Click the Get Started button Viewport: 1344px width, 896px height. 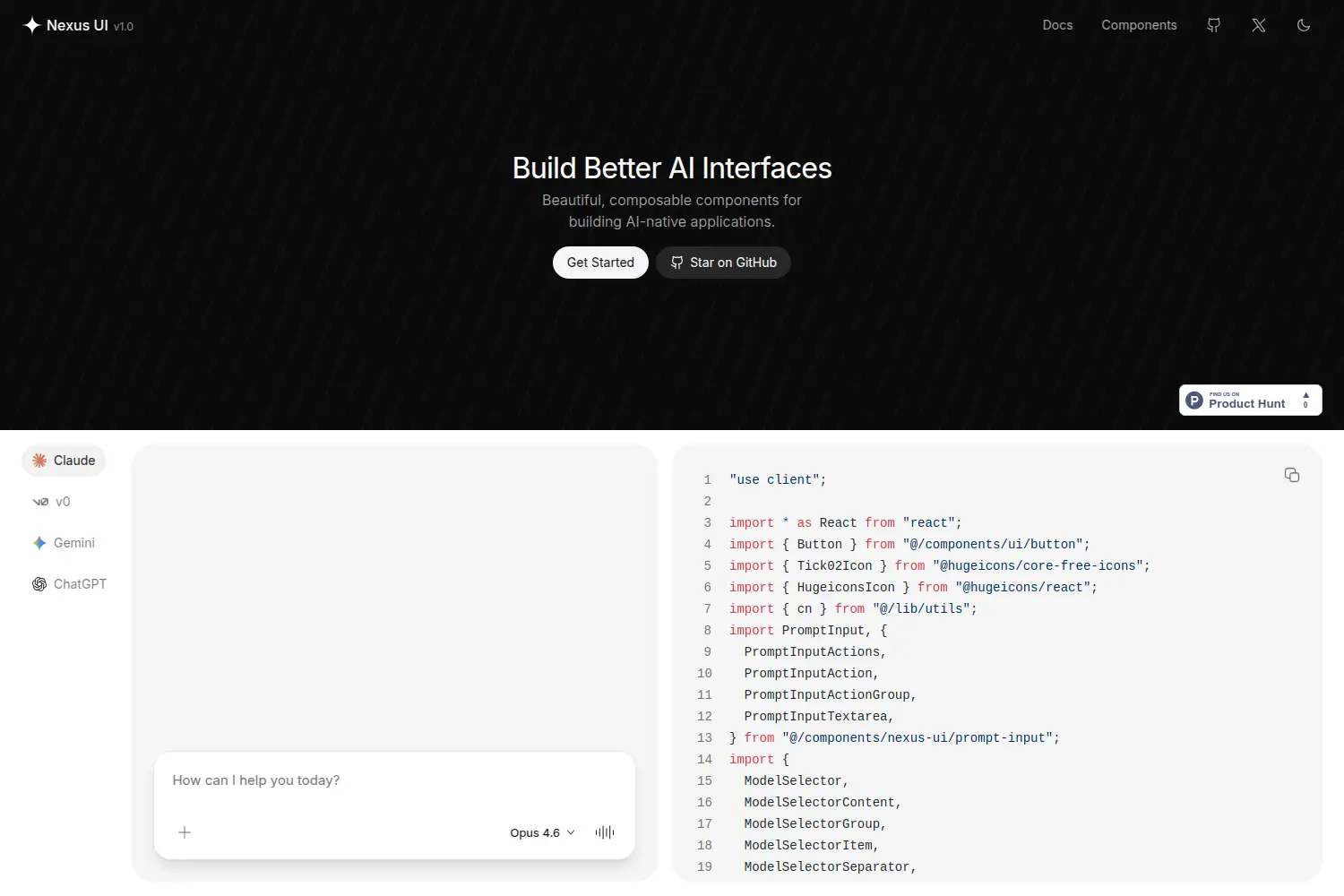coord(600,263)
